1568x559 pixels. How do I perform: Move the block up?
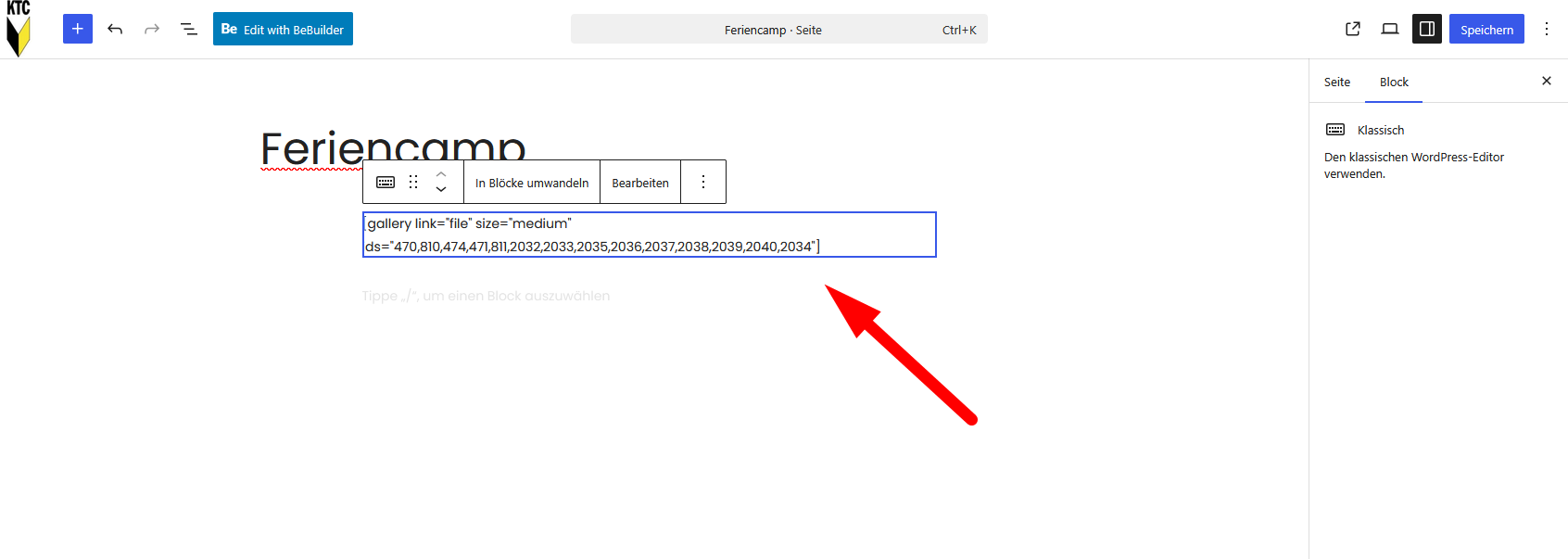pos(441,173)
